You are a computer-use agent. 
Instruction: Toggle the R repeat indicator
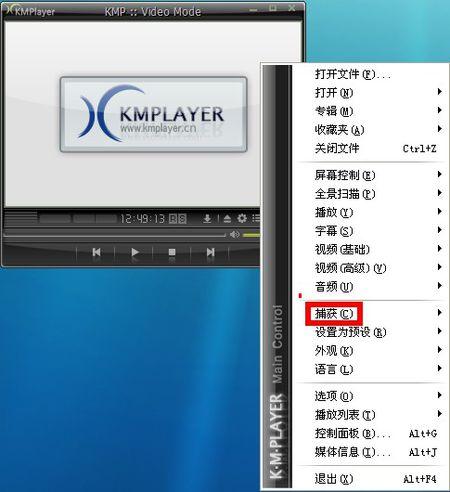pyautogui.click(x=173, y=219)
